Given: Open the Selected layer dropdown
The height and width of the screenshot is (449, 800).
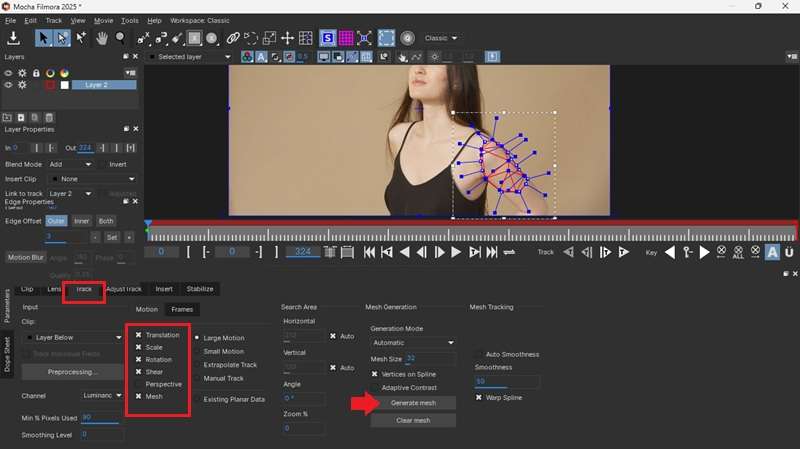Looking at the screenshot, I should (x=189, y=57).
